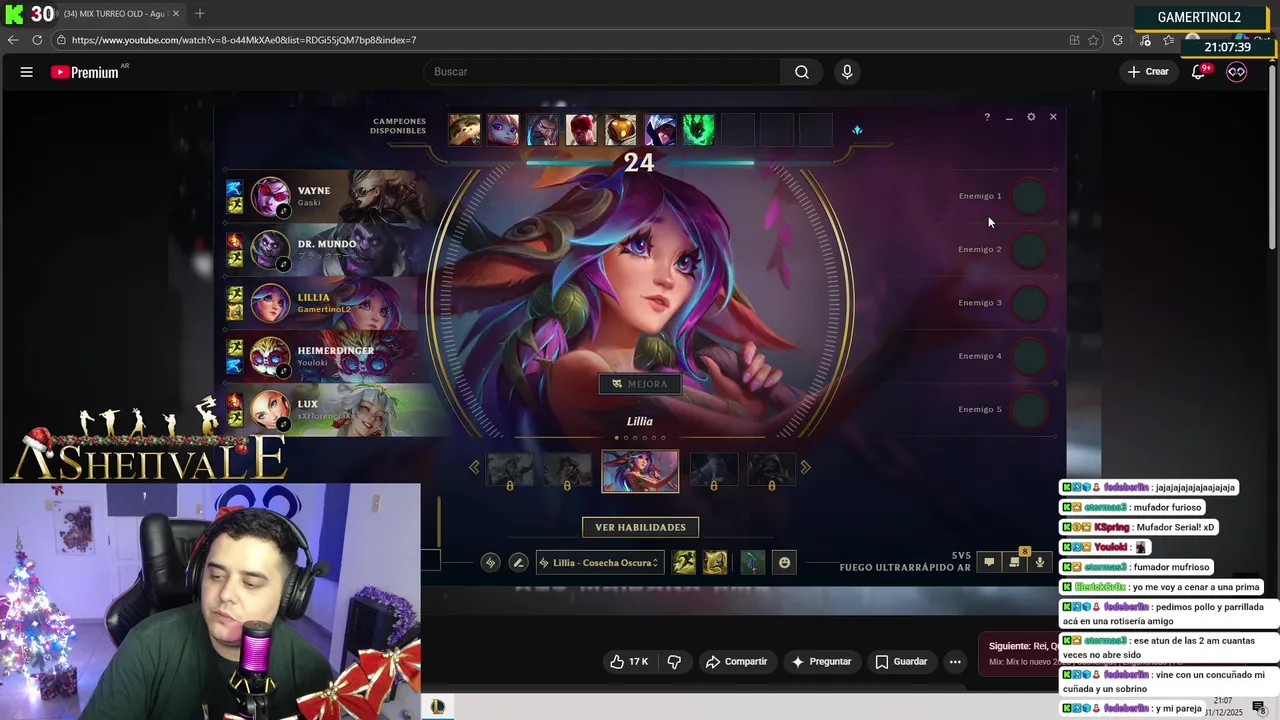Share video via Compartir button
Image resolution: width=1280 pixels, height=720 pixels.
coord(737,662)
